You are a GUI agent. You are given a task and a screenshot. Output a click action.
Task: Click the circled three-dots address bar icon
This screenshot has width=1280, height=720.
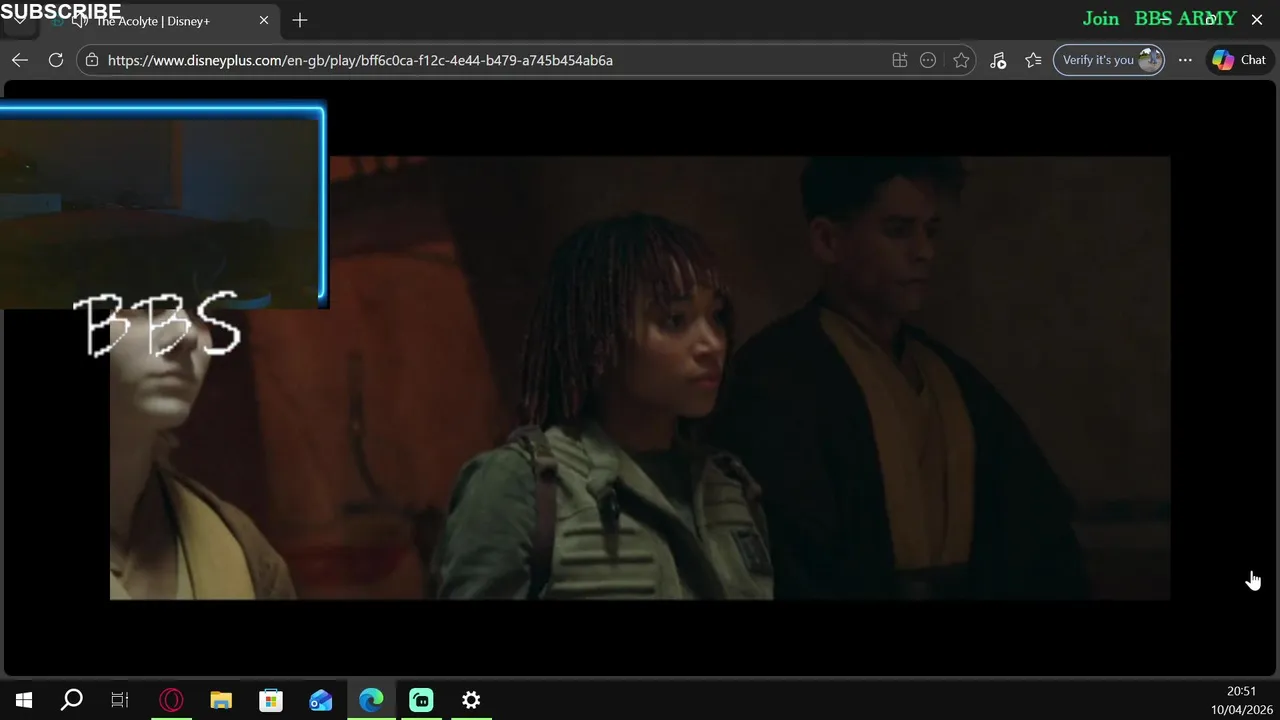click(928, 60)
